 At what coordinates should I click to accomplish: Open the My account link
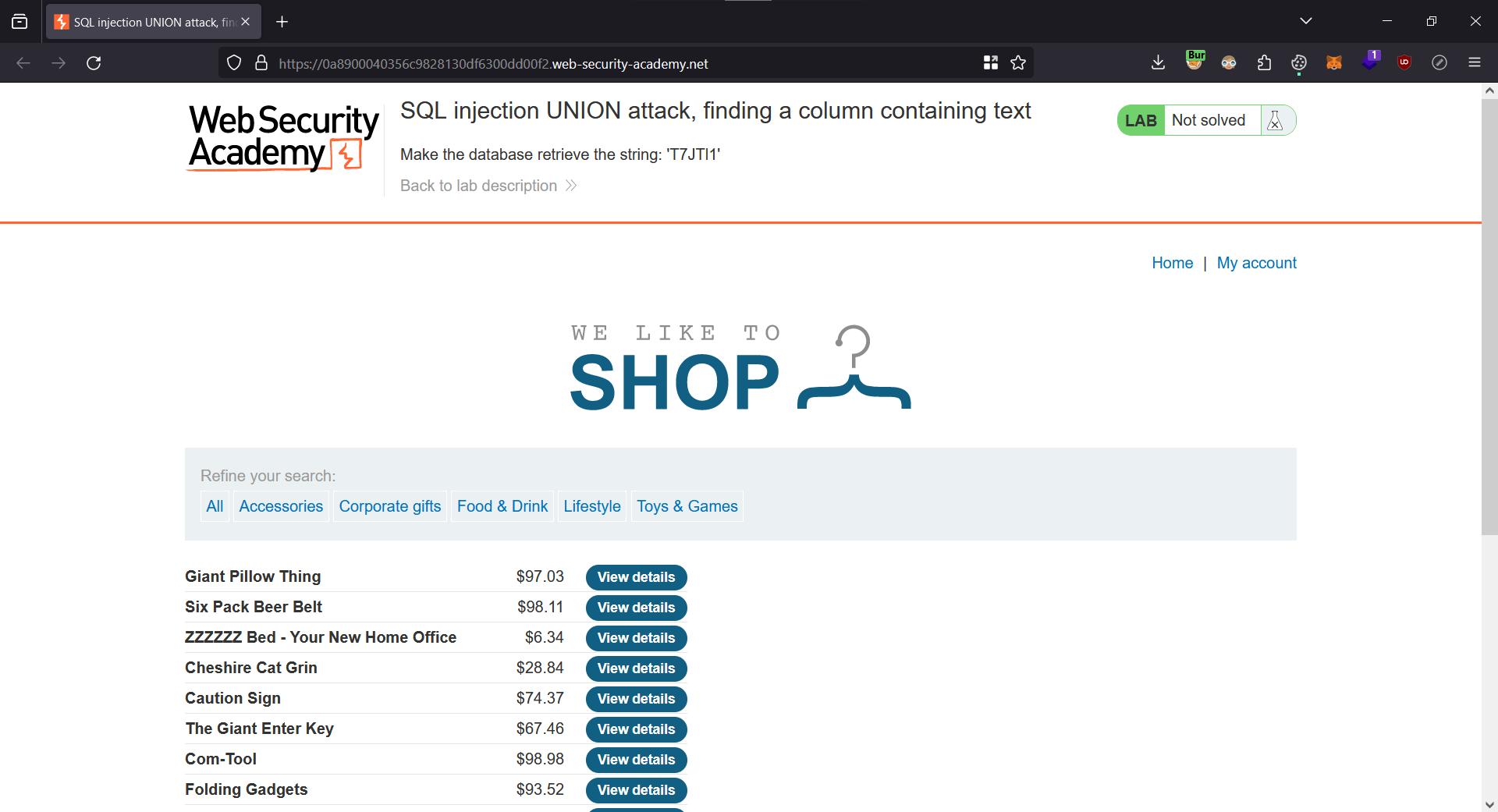point(1256,263)
